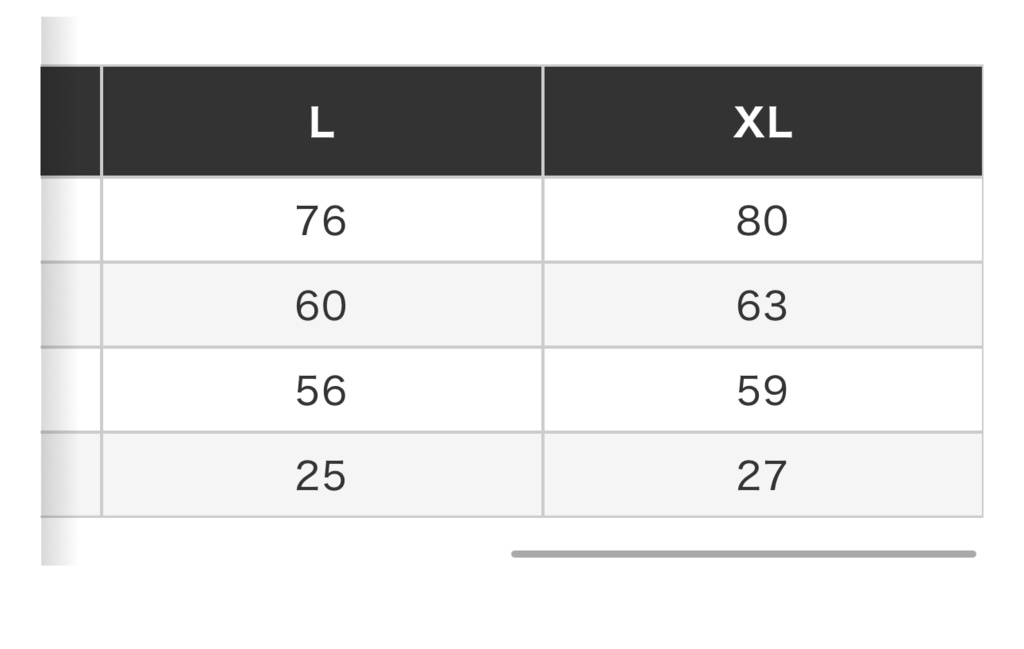The height and width of the screenshot is (649, 1024).
Task: Select the cell with value 60
Action: 322,305
